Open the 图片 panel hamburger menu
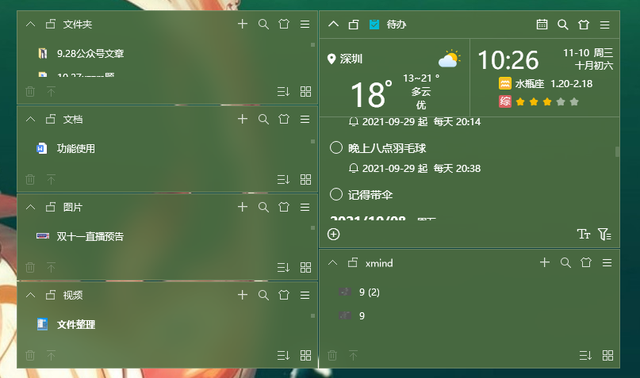The height and width of the screenshot is (378, 640). point(305,207)
